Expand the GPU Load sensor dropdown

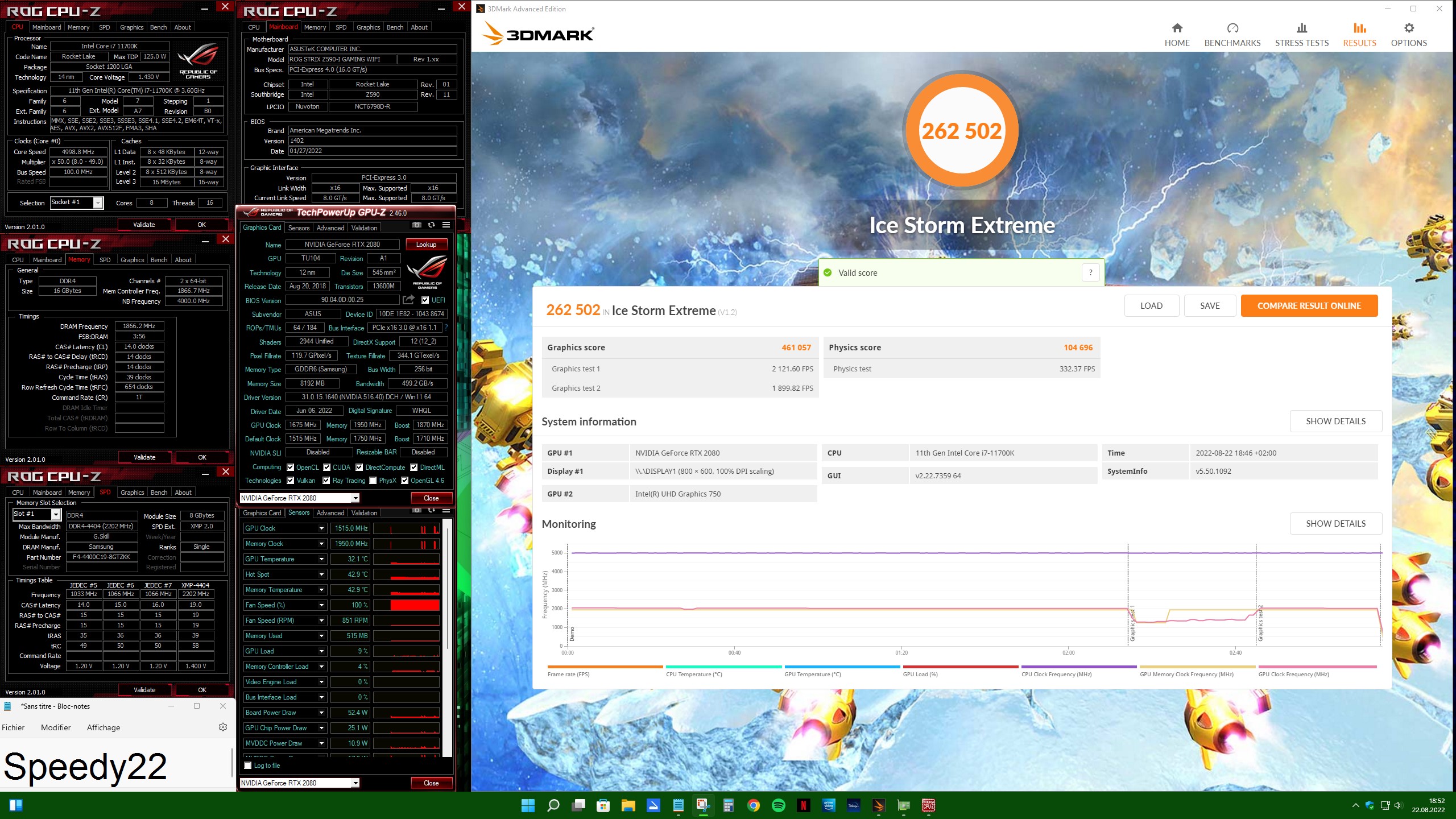321,651
